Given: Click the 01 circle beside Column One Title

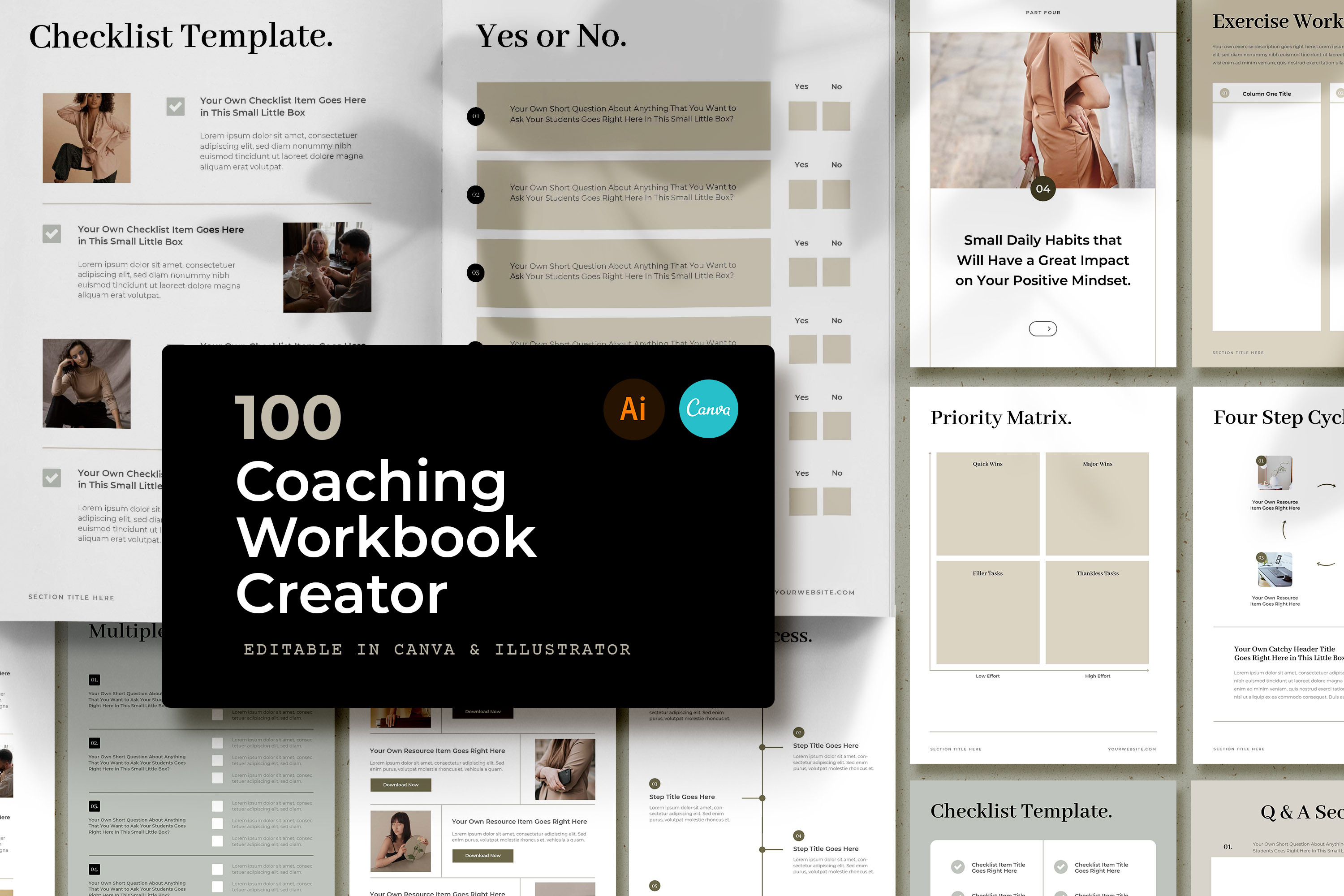Looking at the screenshot, I should click(x=1224, y=93).
